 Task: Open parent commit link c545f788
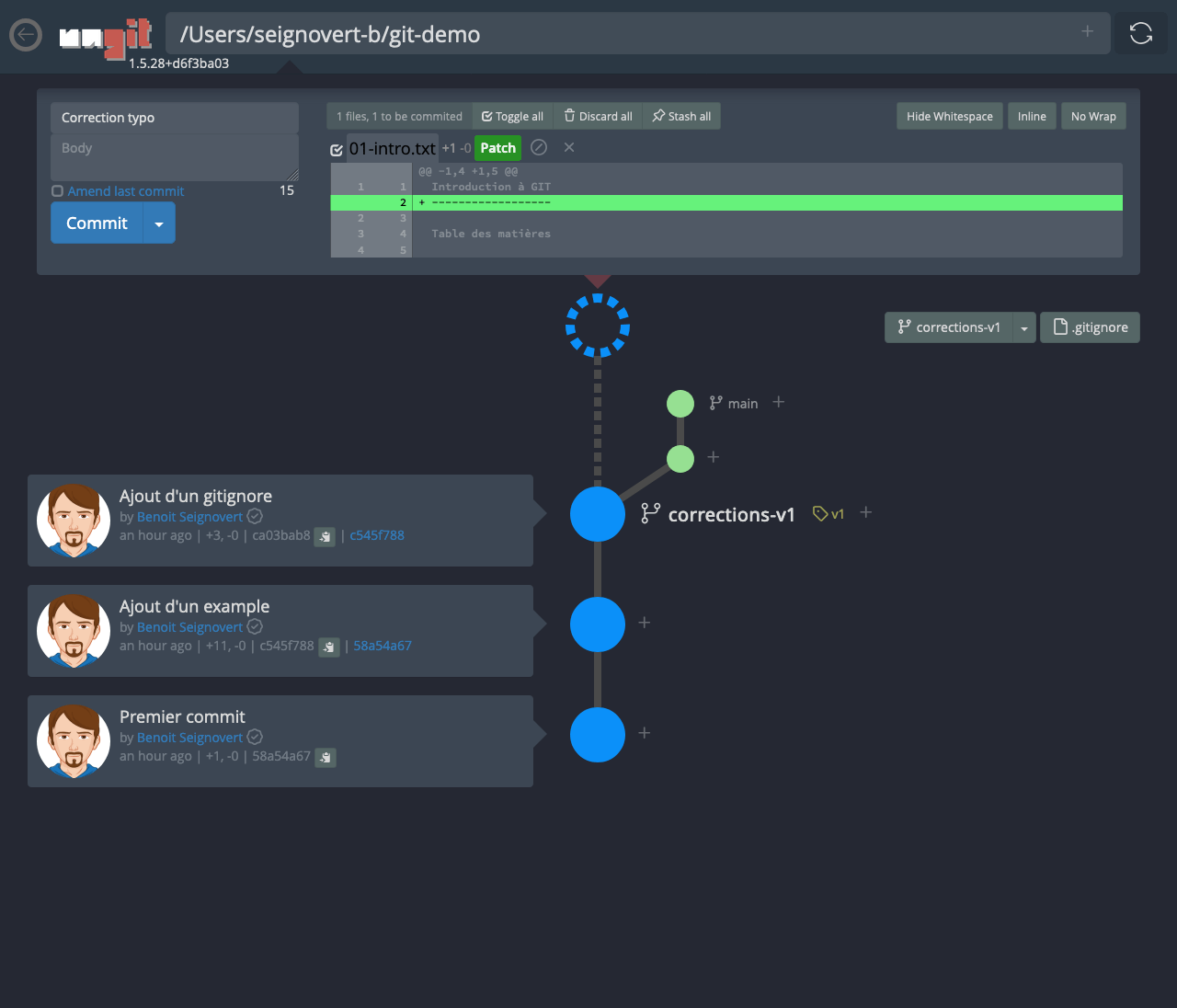(x=377, y=535)
